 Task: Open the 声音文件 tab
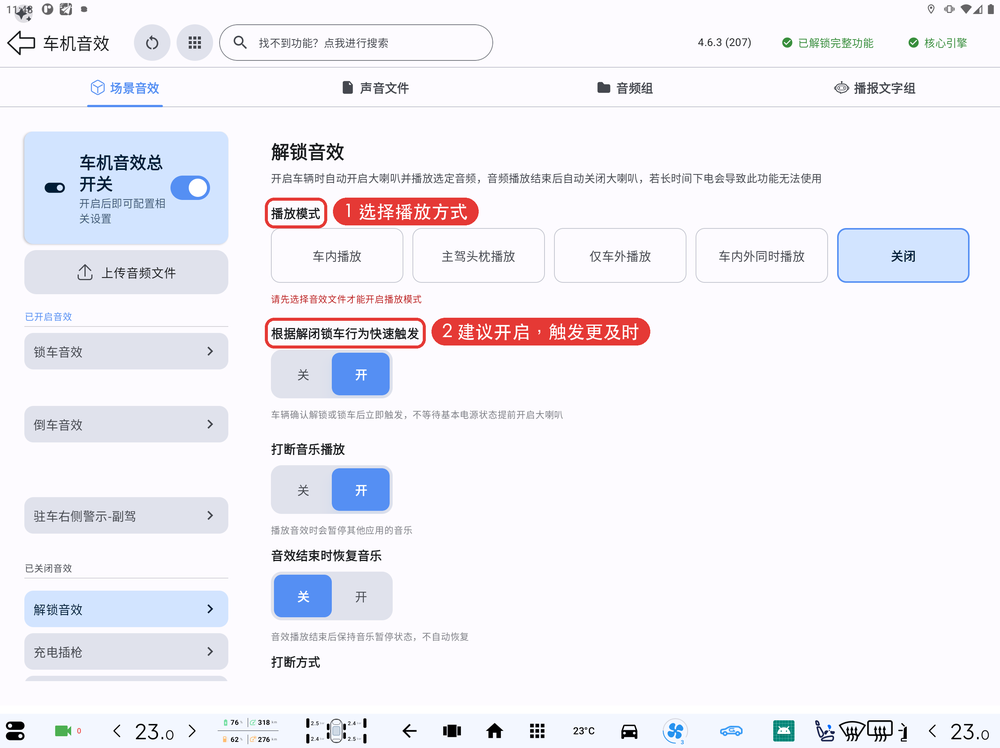tap(376, 88)
